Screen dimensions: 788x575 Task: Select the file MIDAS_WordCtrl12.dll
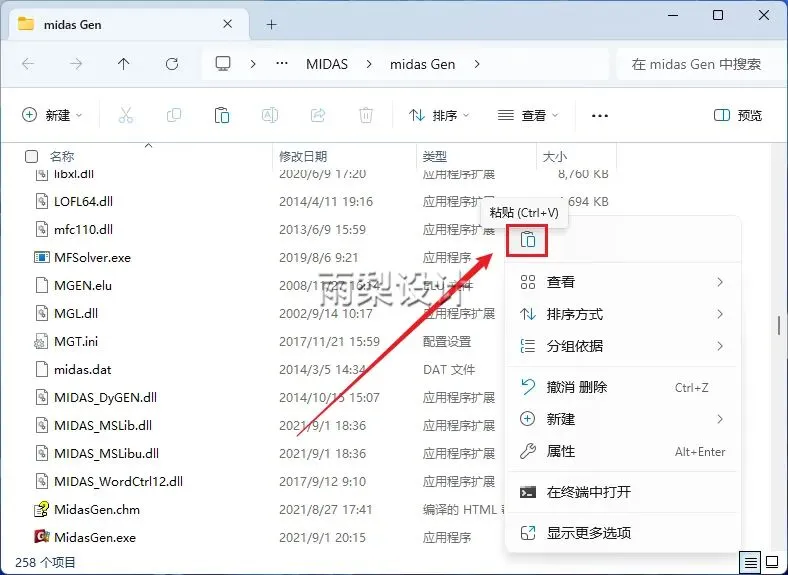tap(119, 482)
